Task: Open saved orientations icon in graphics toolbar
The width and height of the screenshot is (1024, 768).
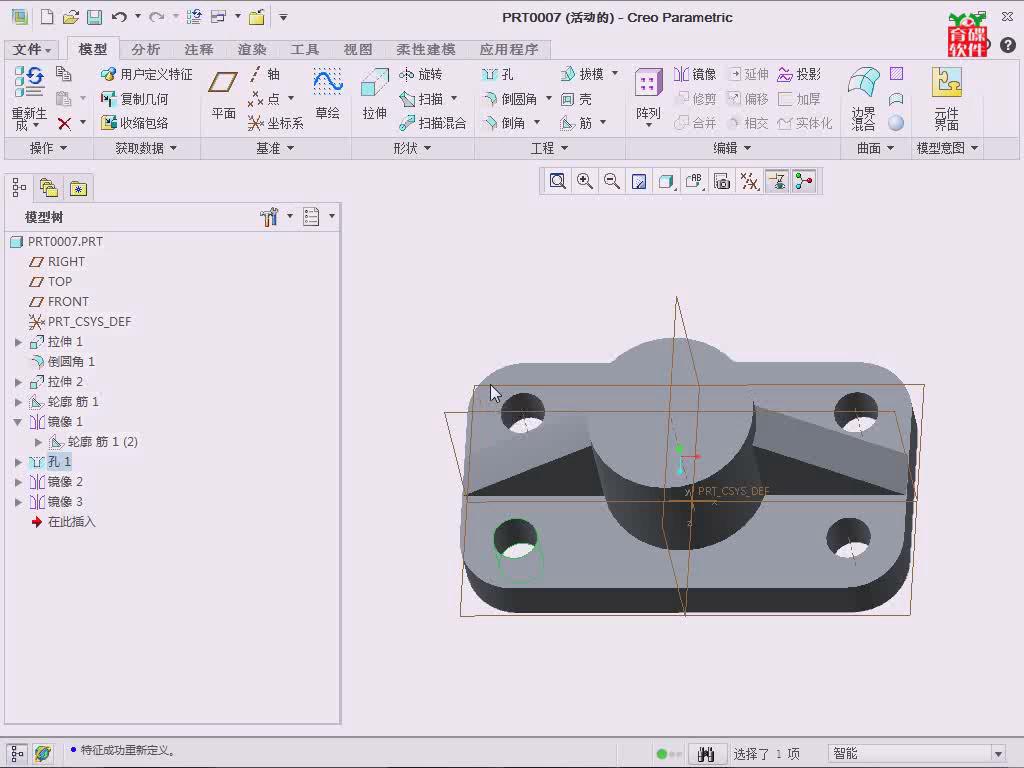Action: 694,181
